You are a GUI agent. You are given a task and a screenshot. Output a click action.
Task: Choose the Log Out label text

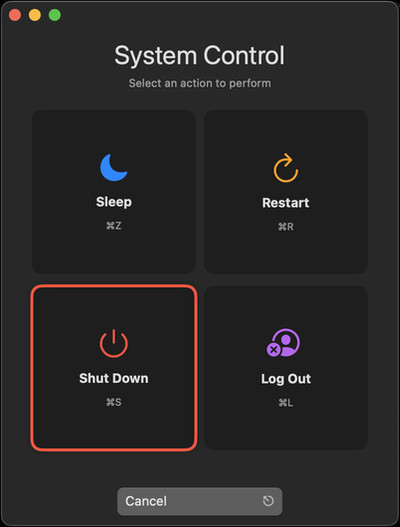(286, 379)
